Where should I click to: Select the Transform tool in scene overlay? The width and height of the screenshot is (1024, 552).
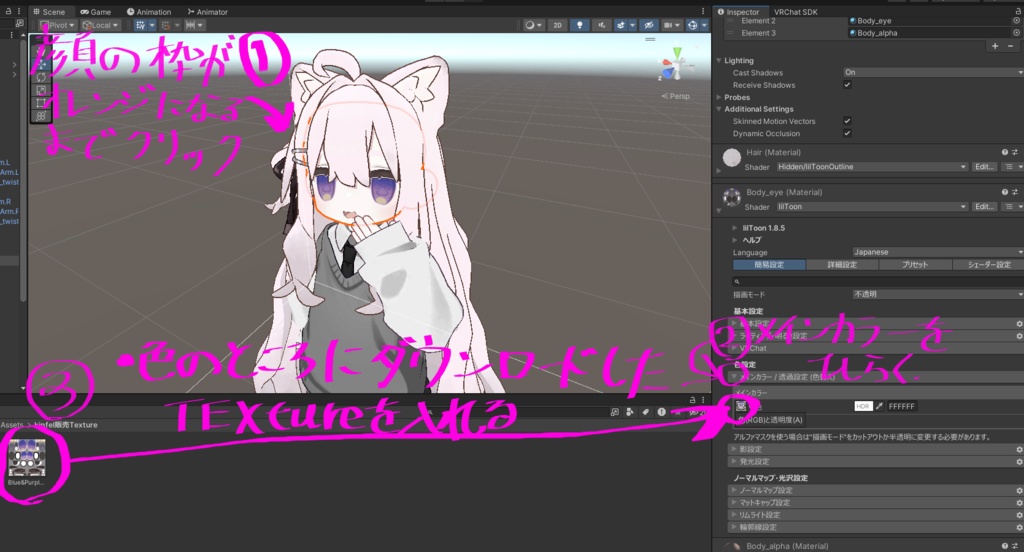pyautogui.click(x=41, y=116)
